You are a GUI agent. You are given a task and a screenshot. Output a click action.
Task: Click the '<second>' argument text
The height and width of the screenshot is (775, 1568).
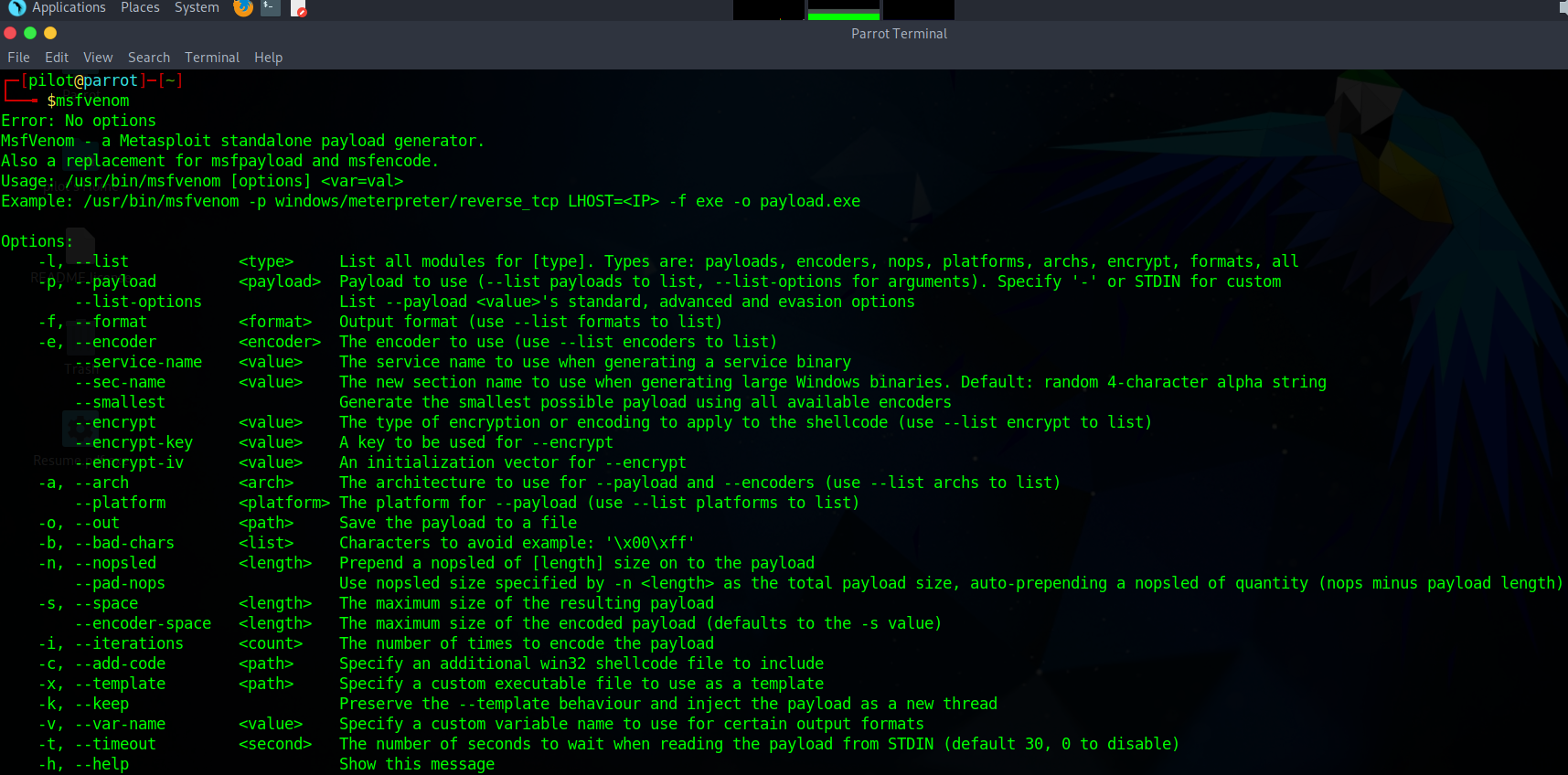pos(275,744)
